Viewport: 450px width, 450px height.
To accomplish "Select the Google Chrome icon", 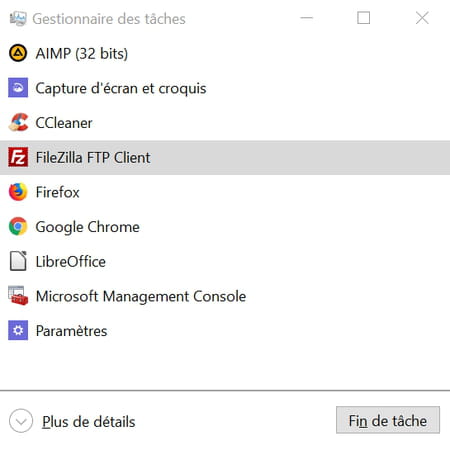I will coord(18,226).
